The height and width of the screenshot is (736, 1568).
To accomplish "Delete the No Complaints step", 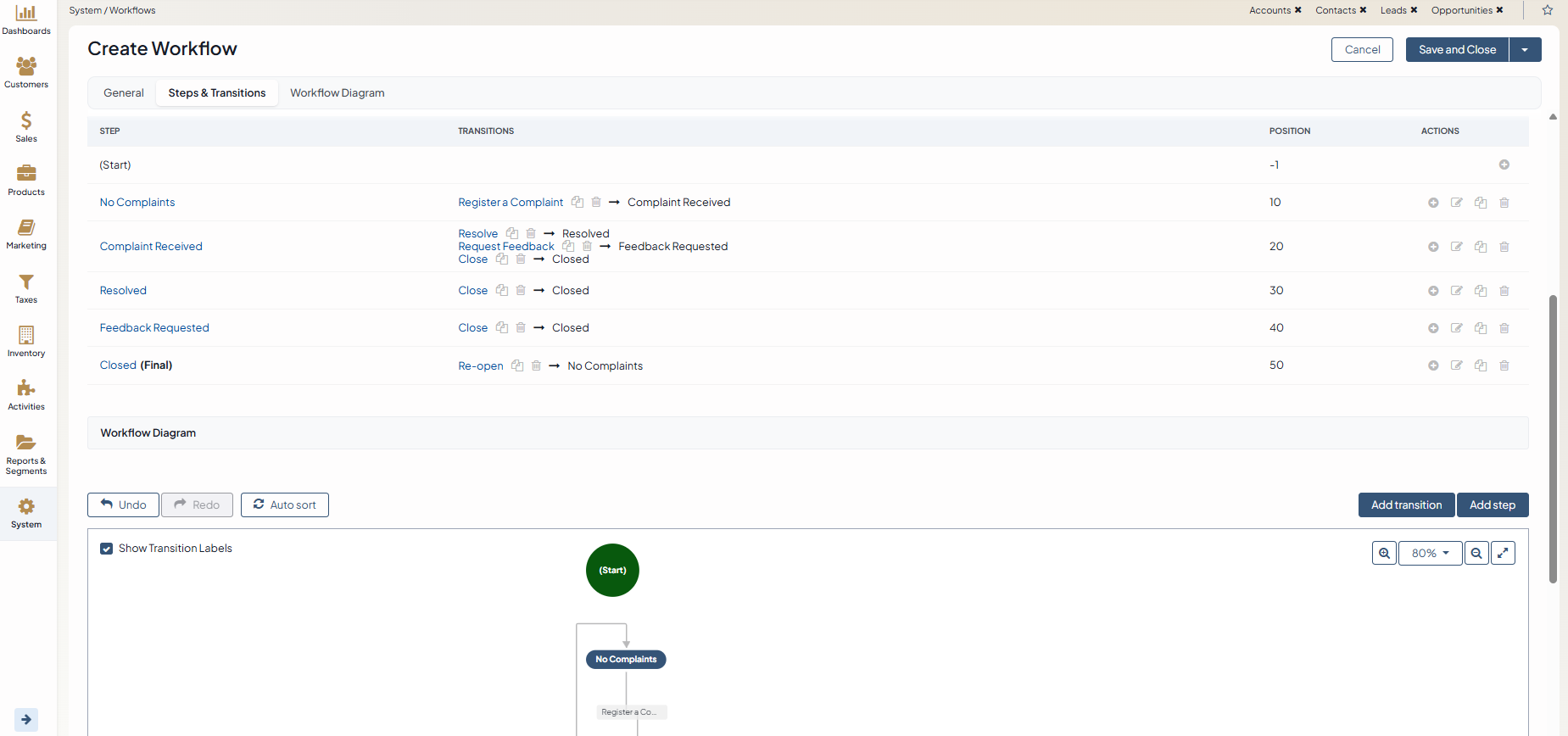I will (x=1504, y=203).
